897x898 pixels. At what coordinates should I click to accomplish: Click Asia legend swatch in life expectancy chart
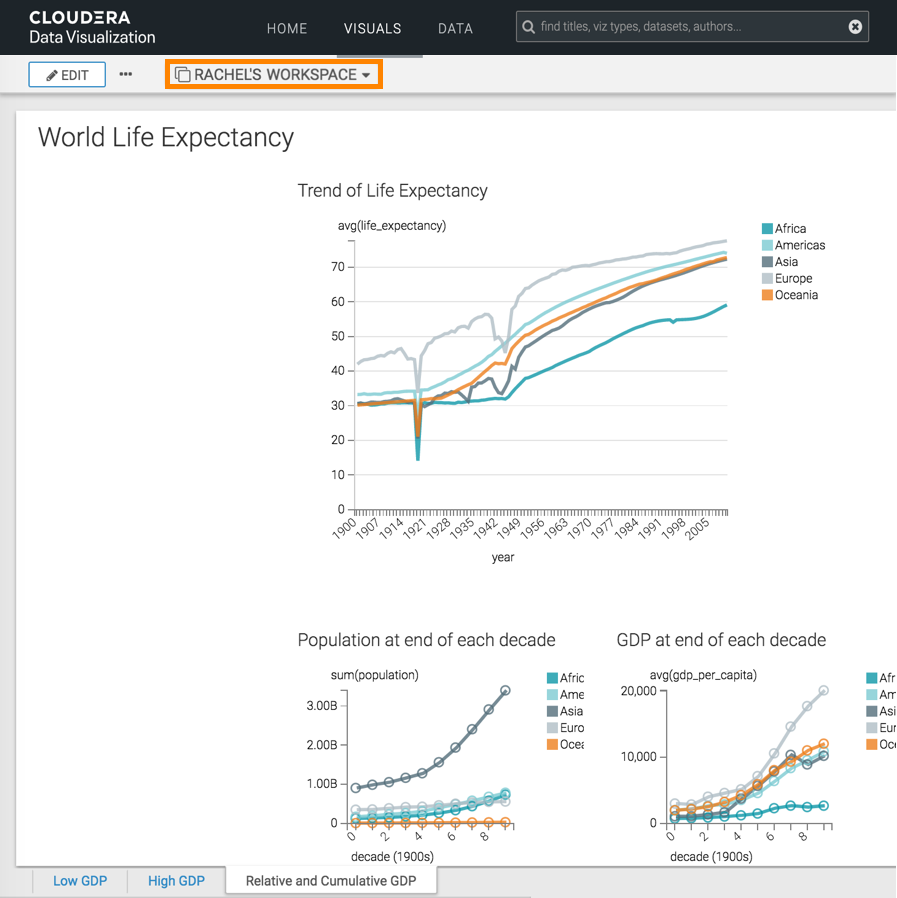[767, 262]
